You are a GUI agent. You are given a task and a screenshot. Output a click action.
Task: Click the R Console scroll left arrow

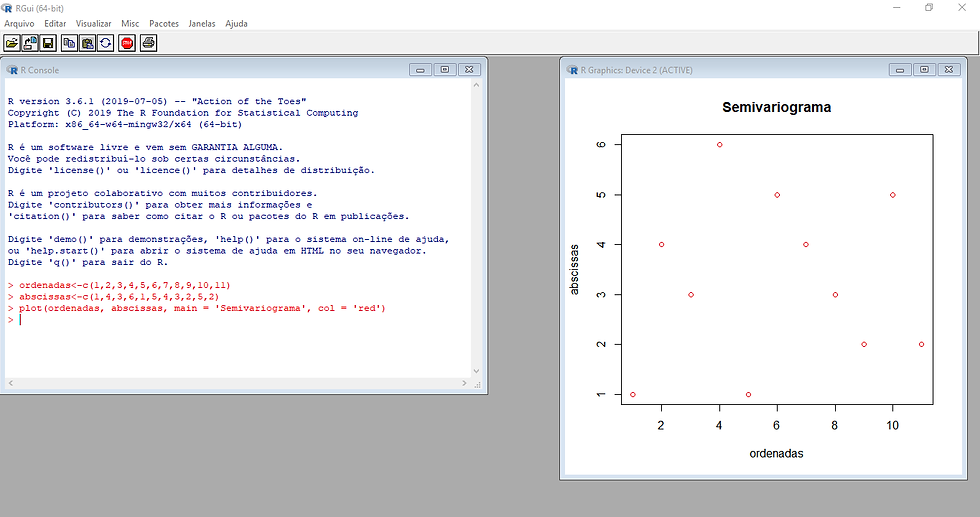[11, 383]
